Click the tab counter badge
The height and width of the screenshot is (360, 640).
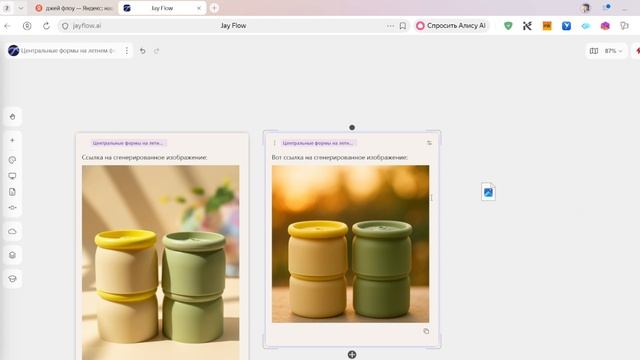coord(7,8)
